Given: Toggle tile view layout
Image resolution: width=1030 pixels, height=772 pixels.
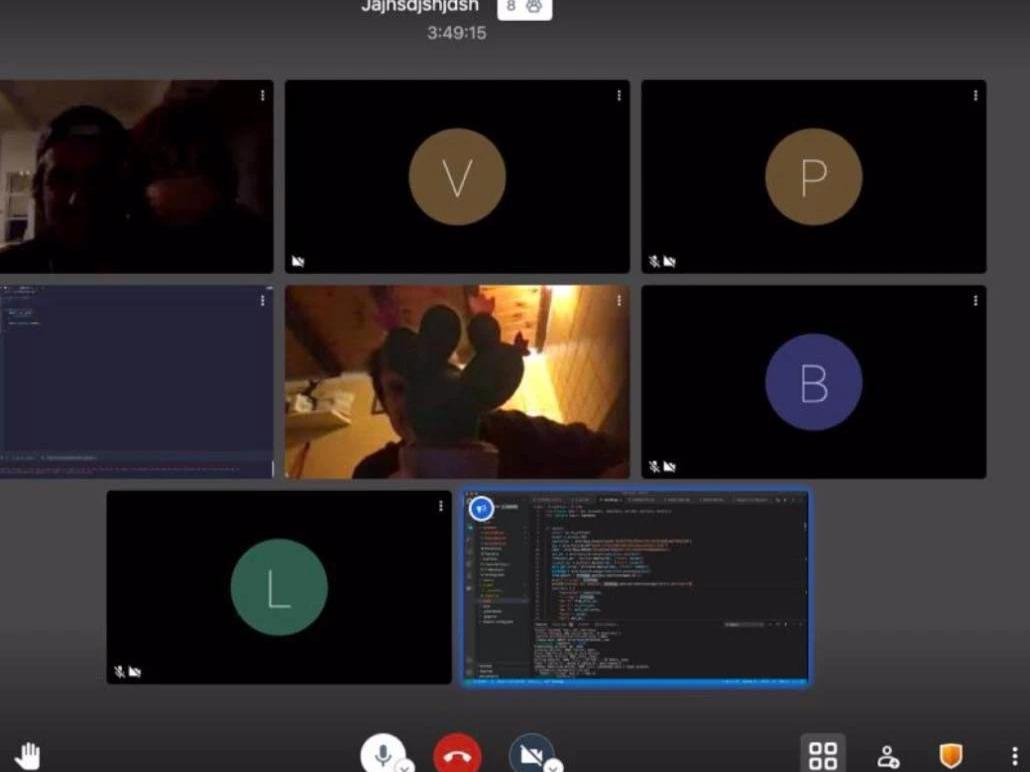Looking at the screenshot, I should 823,756.
